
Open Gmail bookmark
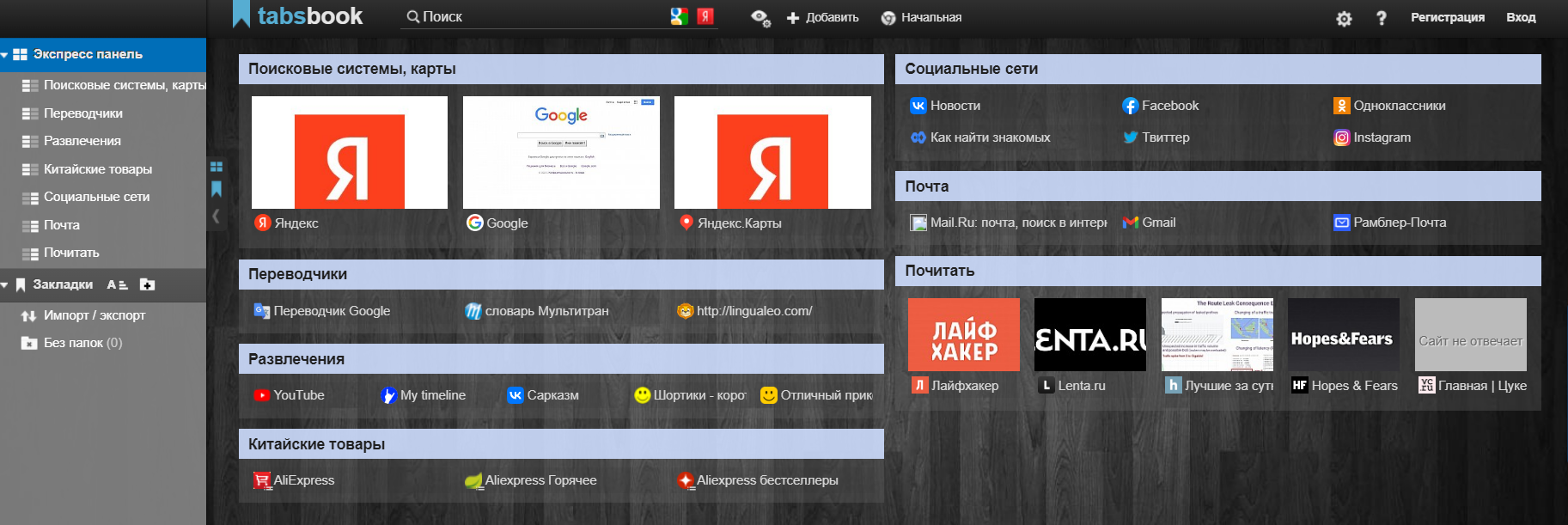(x=1149, y=223)
